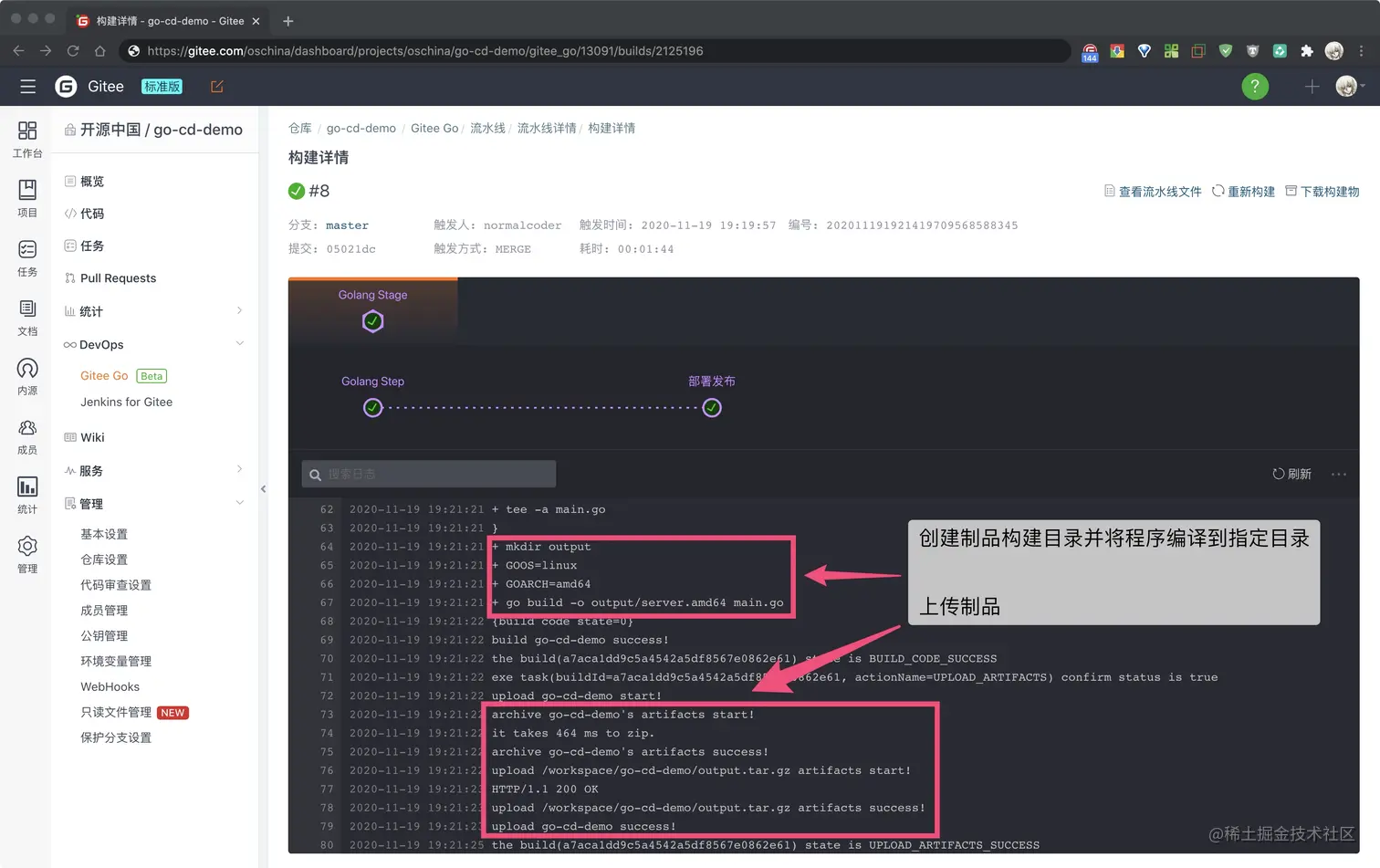
Task: Collapse the sidebar with the handle arrow
Action: pos(263,489)
